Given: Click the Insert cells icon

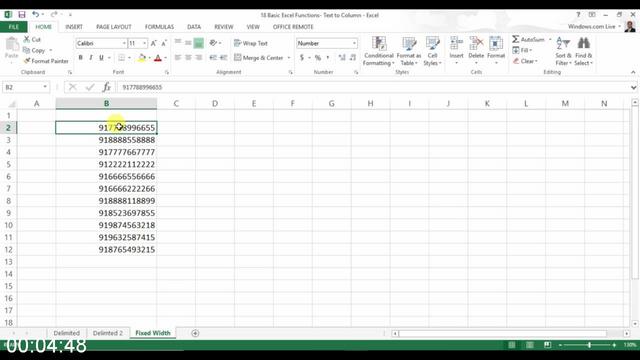Looking at the screenshot, I should tap(456, 43).
